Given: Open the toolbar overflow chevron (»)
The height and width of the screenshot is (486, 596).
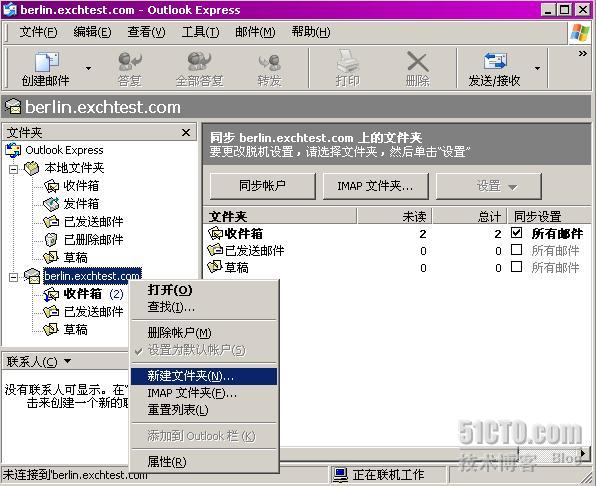Looking at the screenshot, I should tap(582, 54).
